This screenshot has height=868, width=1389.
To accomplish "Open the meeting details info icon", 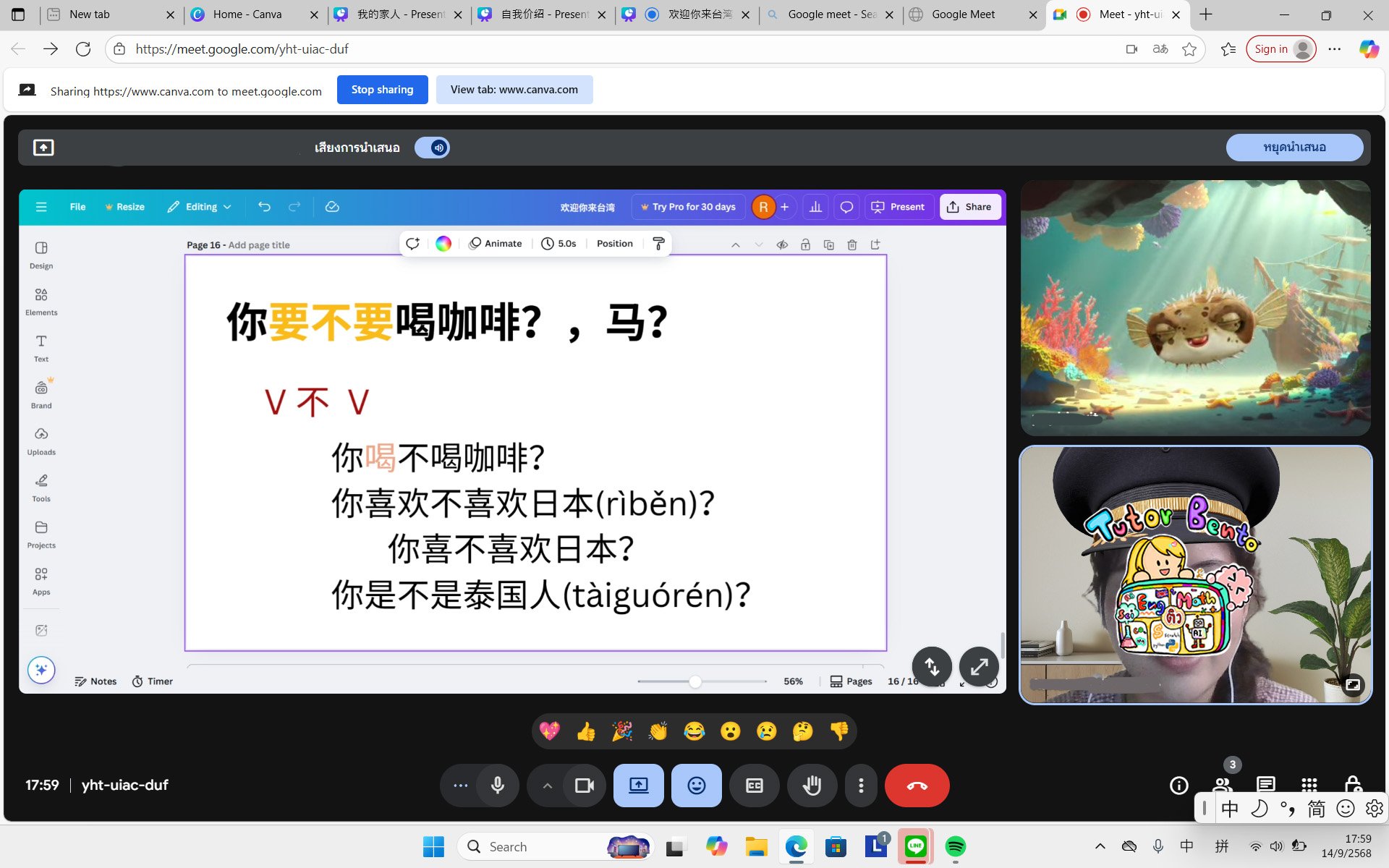I will click(1178, 786).
